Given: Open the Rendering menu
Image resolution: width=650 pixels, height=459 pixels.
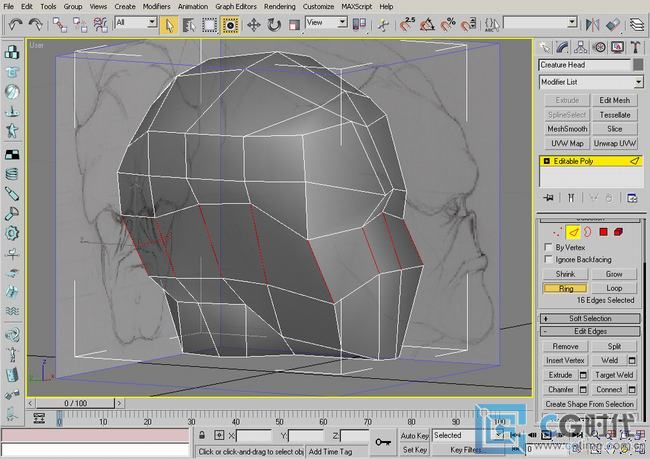Looking at the screenshot, I should coord(280,7).
